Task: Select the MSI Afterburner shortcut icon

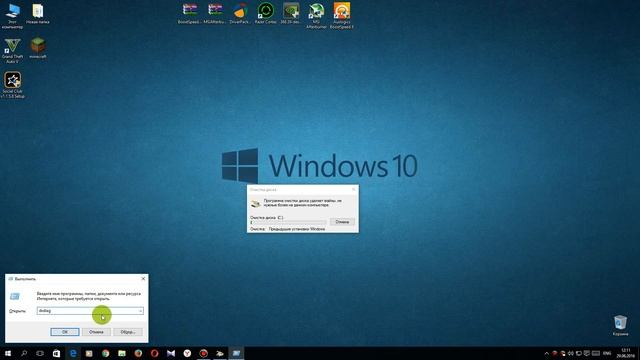Action: point(316,16)
